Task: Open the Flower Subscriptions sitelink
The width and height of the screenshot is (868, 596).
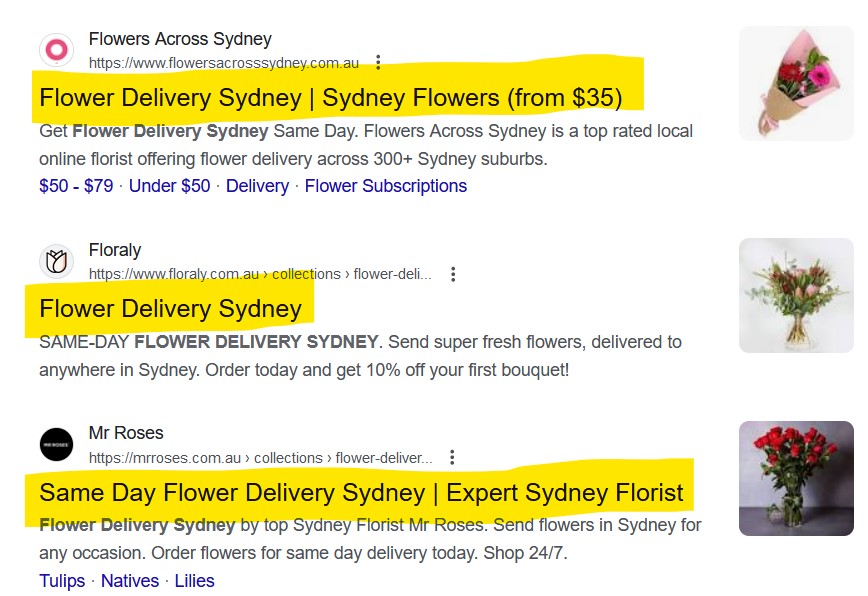Action: [x=385, y=186]
